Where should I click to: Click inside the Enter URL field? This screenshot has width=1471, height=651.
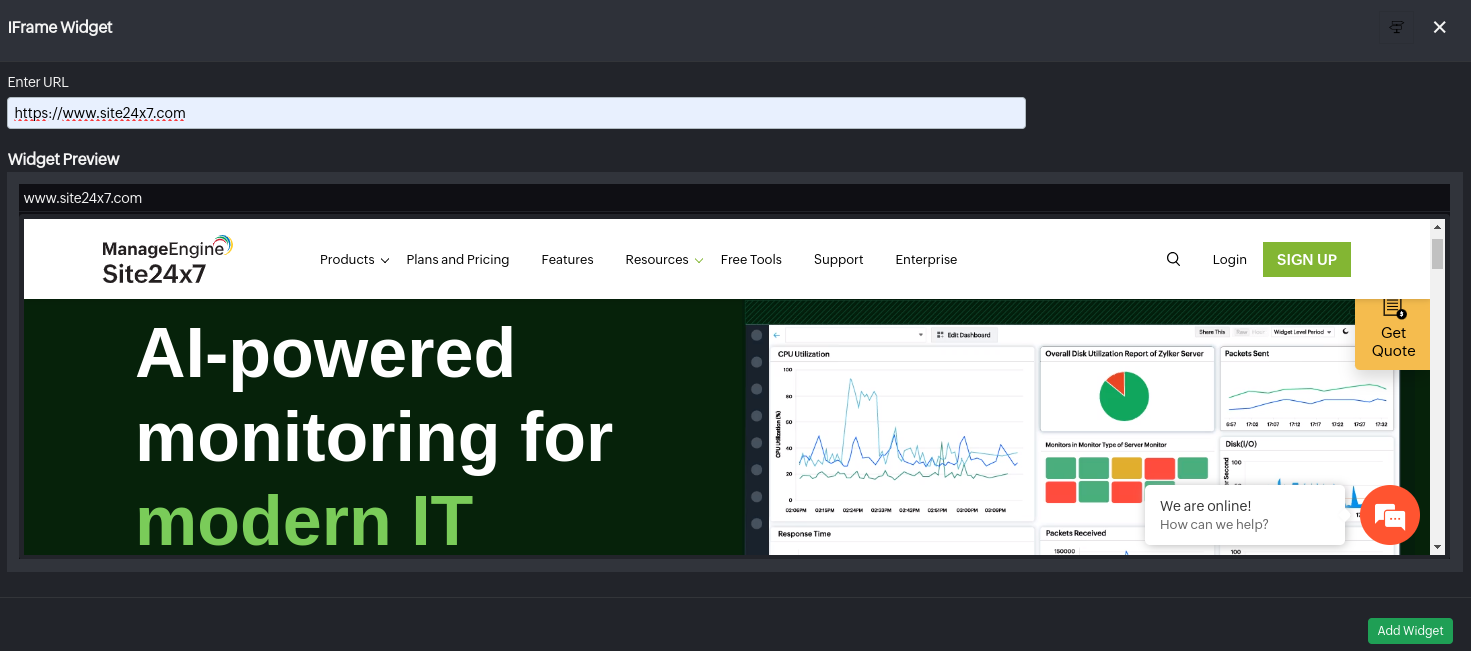(x=516, y=113)
